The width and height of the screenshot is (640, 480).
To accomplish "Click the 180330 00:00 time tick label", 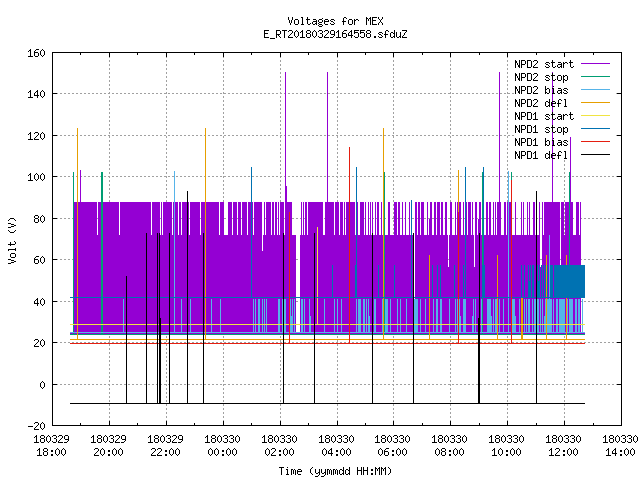I will (222, 446).
